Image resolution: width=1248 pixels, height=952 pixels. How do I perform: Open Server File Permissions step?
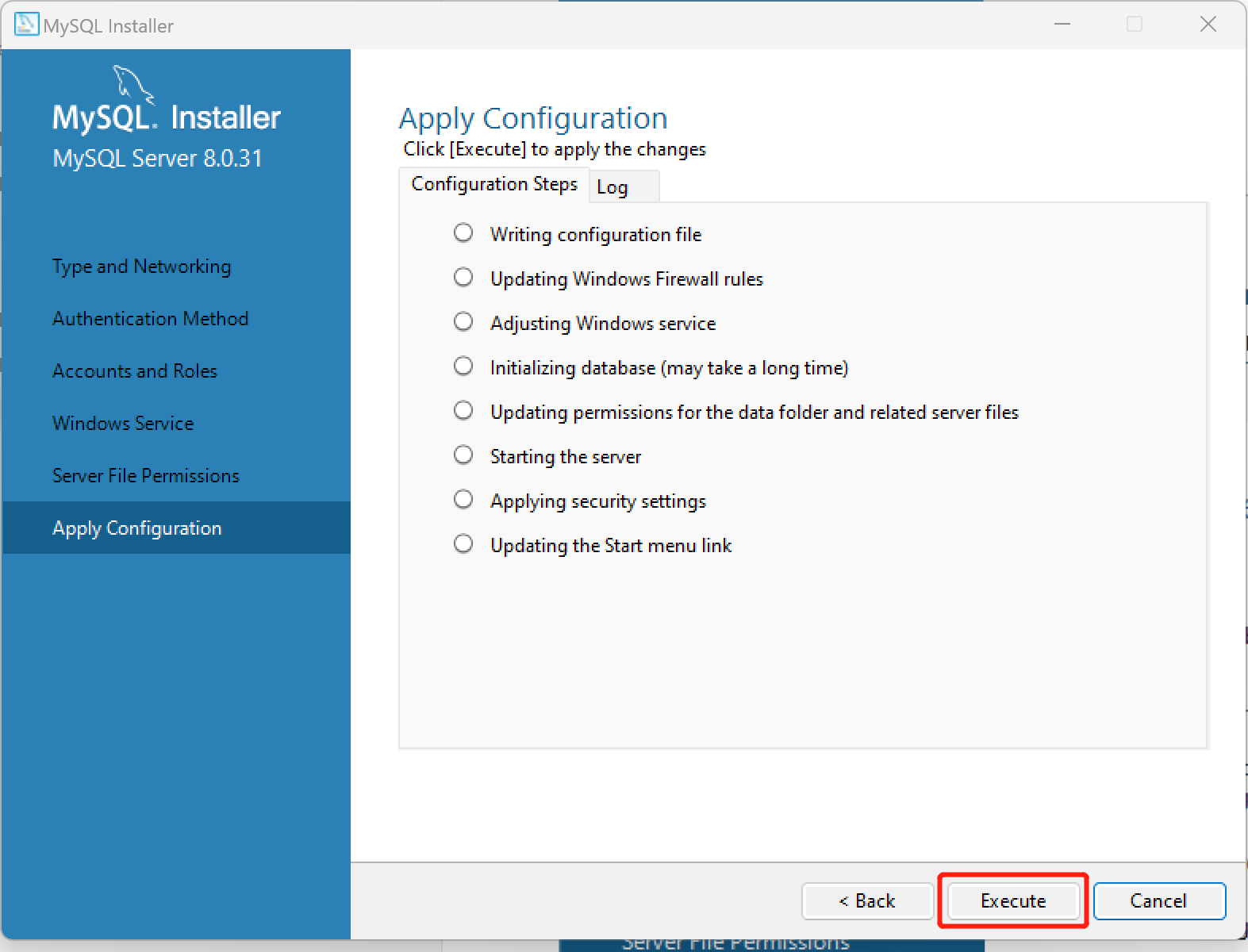[x=146, y=476]
